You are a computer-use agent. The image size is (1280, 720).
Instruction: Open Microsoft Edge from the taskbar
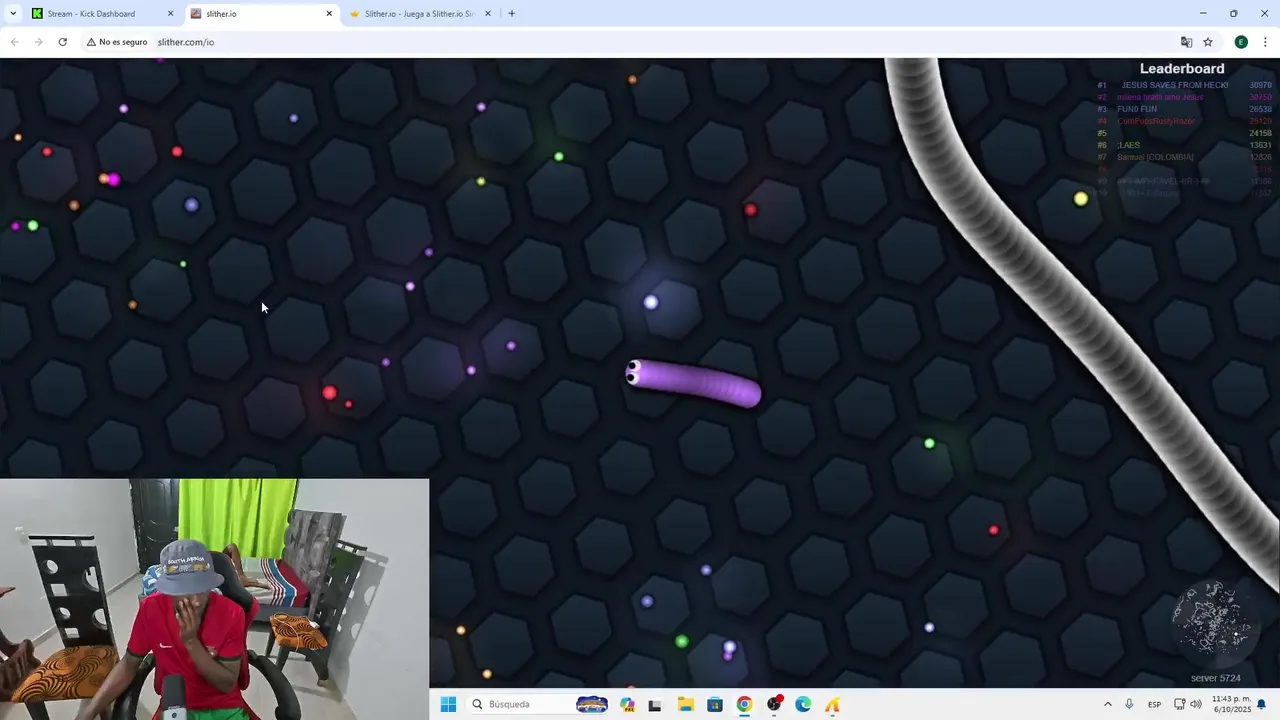click(803, 704)
